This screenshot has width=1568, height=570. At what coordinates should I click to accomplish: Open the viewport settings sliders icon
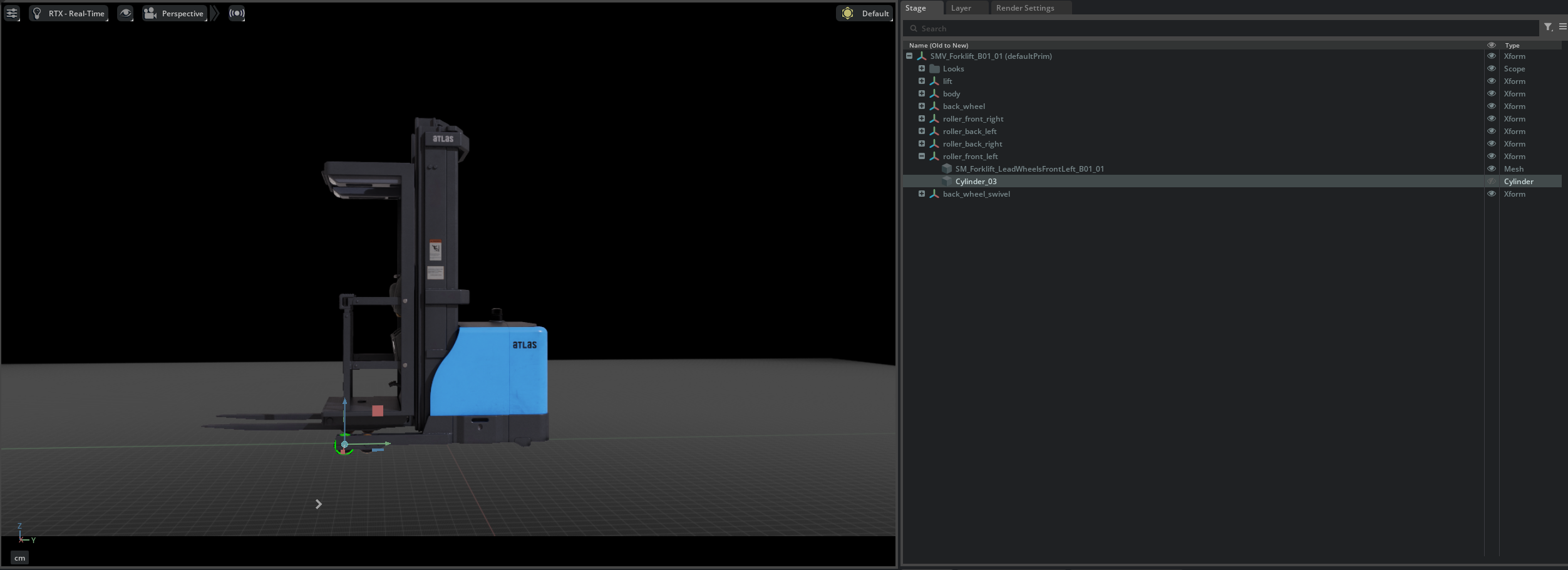point(12,13)
